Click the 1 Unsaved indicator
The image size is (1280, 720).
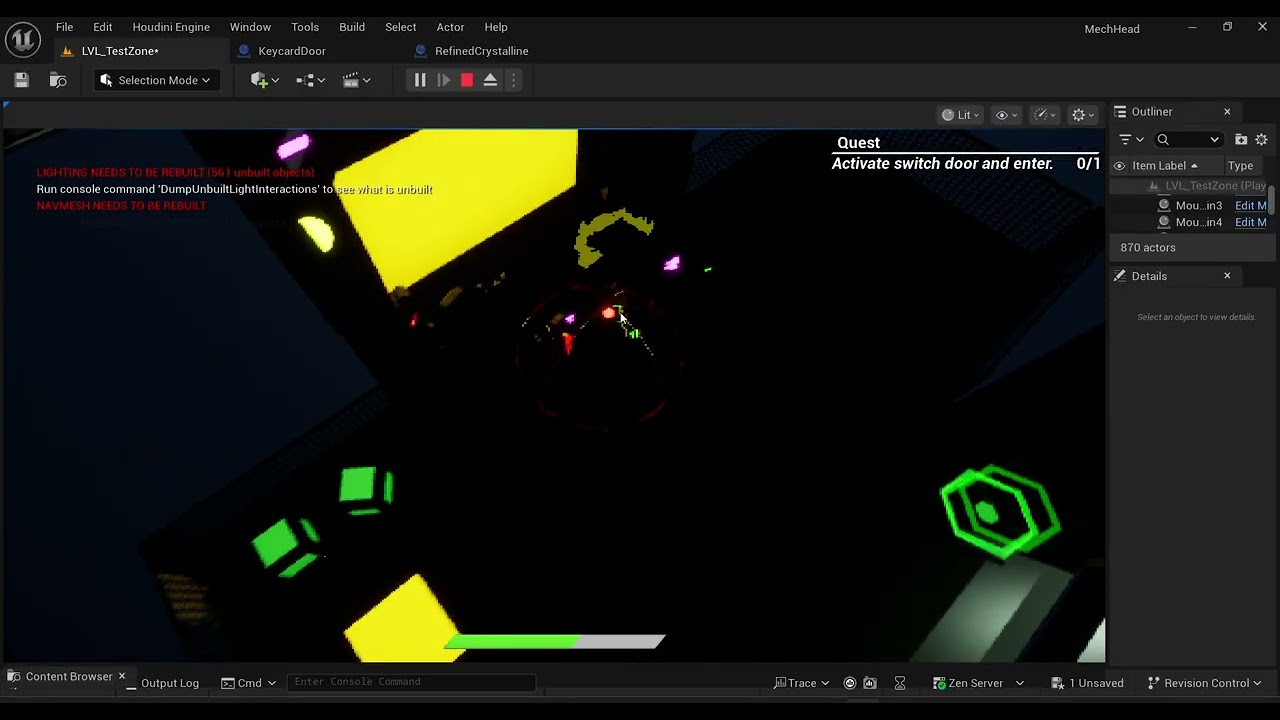pos(1087,683)
